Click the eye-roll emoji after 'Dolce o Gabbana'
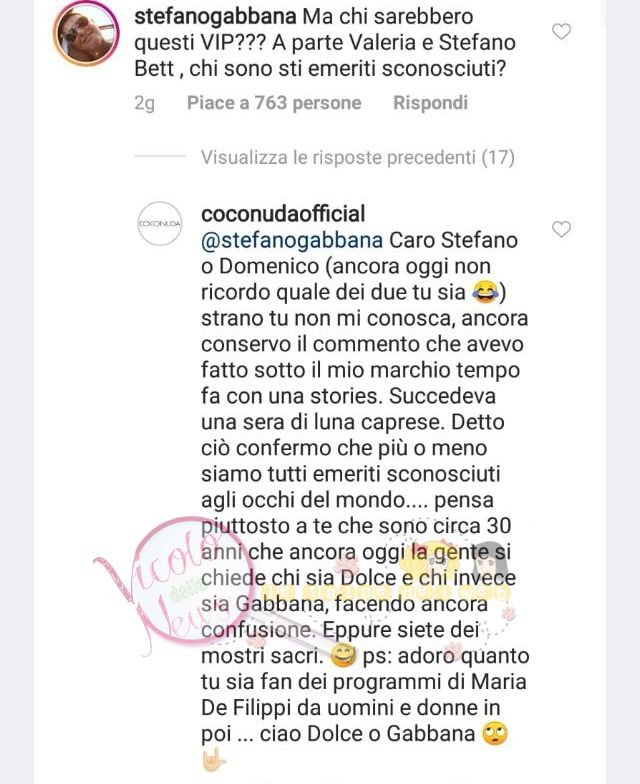The image size is (640, 784). coord(495,734)
